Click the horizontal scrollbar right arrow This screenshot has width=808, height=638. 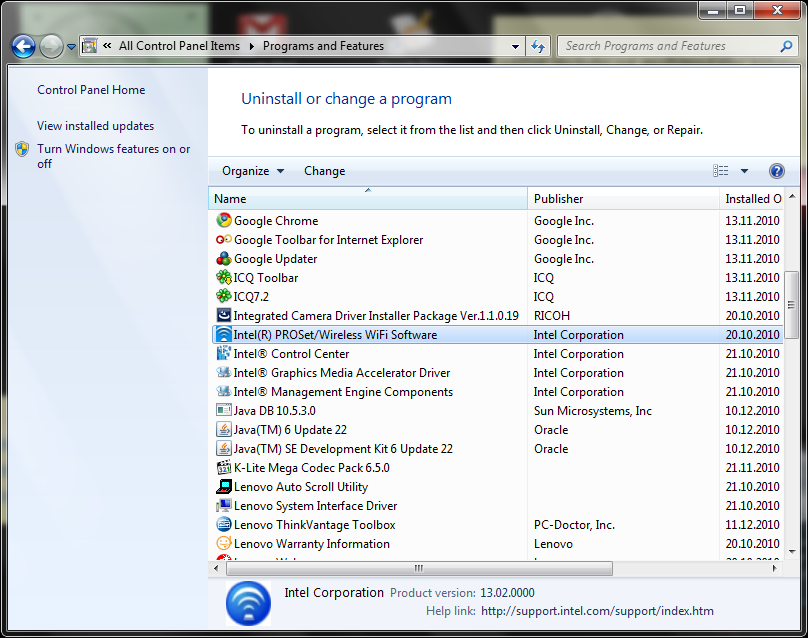pos(774,568)
